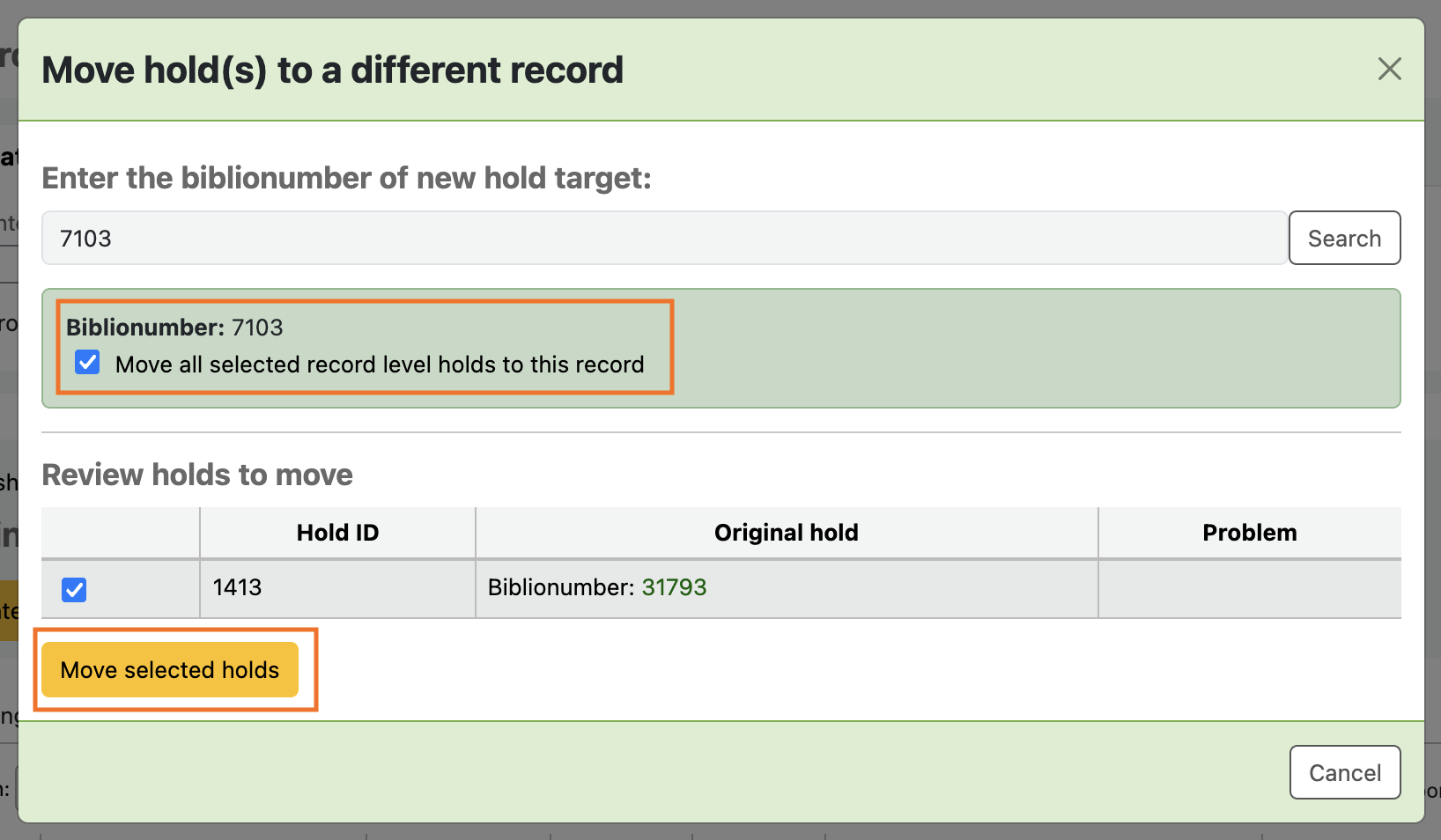
Task: Click the Problem column header
Action: tap(1249, 533)
